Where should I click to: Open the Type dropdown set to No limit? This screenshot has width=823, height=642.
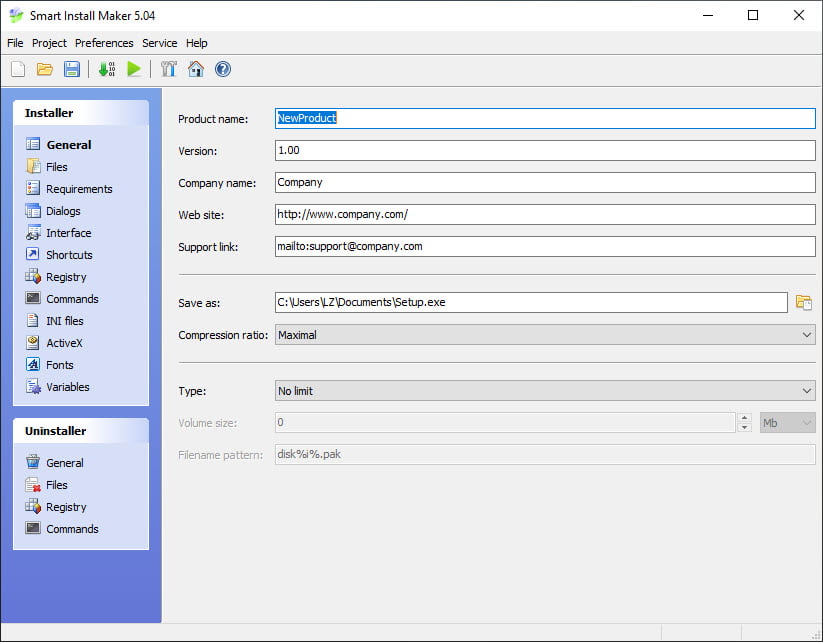coord(545,391)
